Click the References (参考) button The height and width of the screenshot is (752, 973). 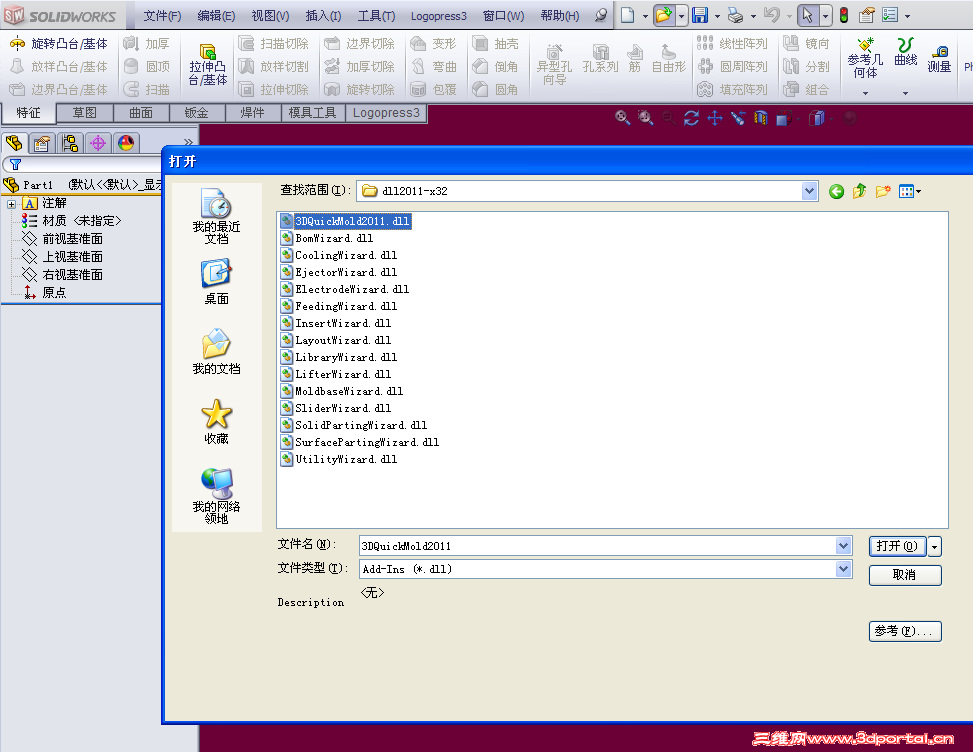905,632
